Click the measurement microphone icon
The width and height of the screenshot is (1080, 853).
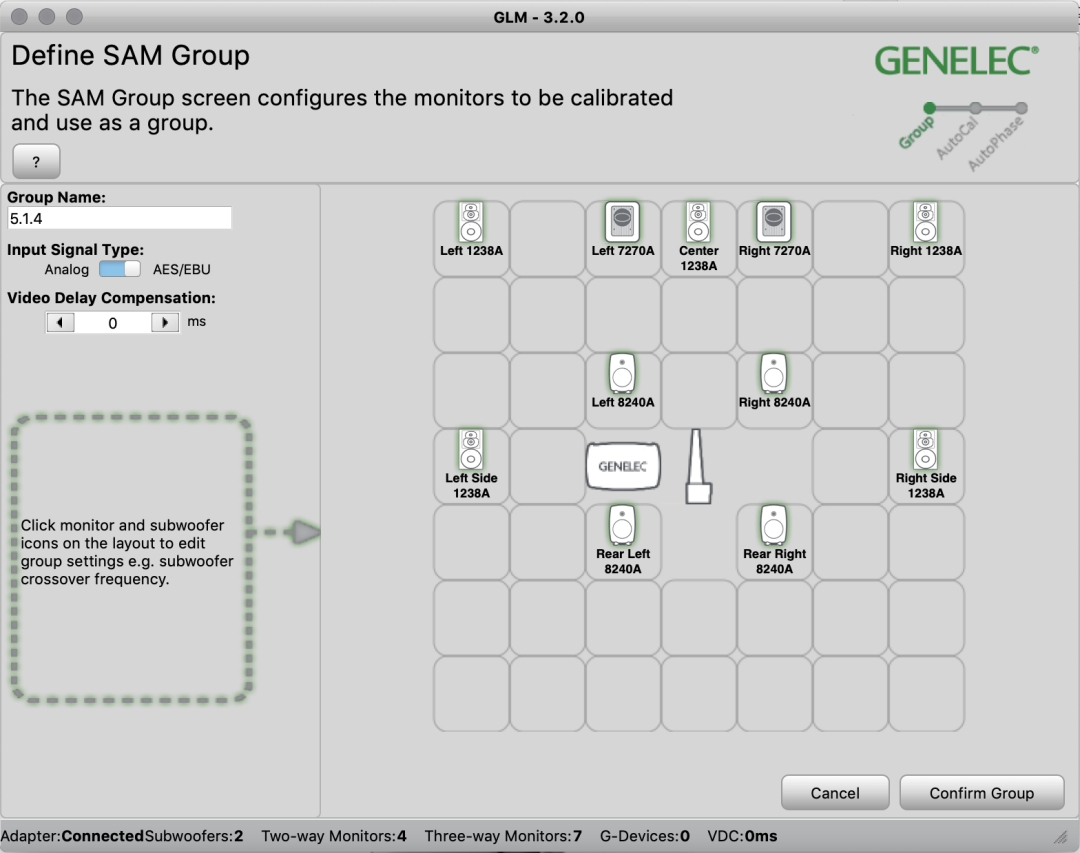click(698, 466)
